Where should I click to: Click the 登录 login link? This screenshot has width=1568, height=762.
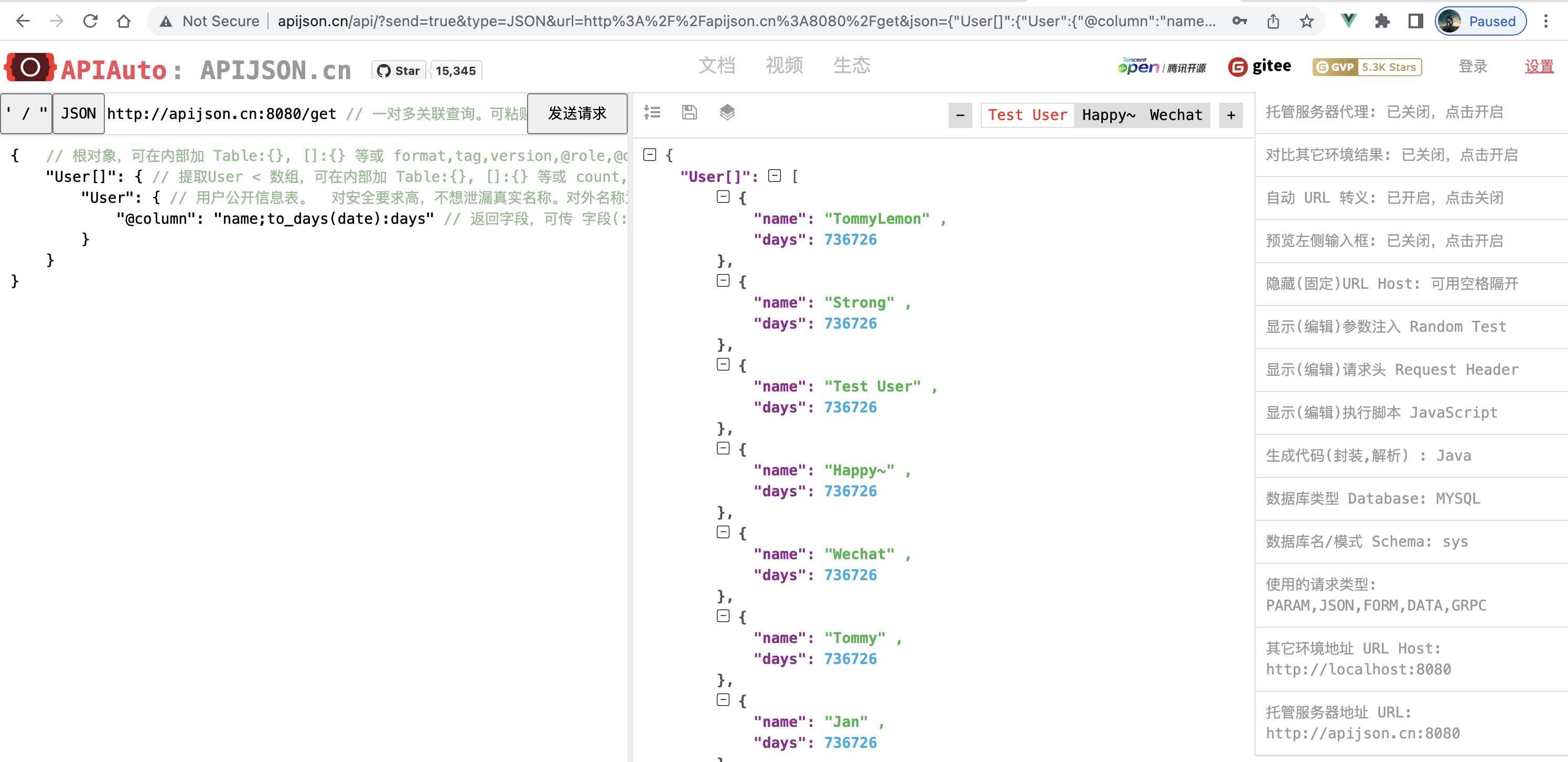pos(1474,67)
